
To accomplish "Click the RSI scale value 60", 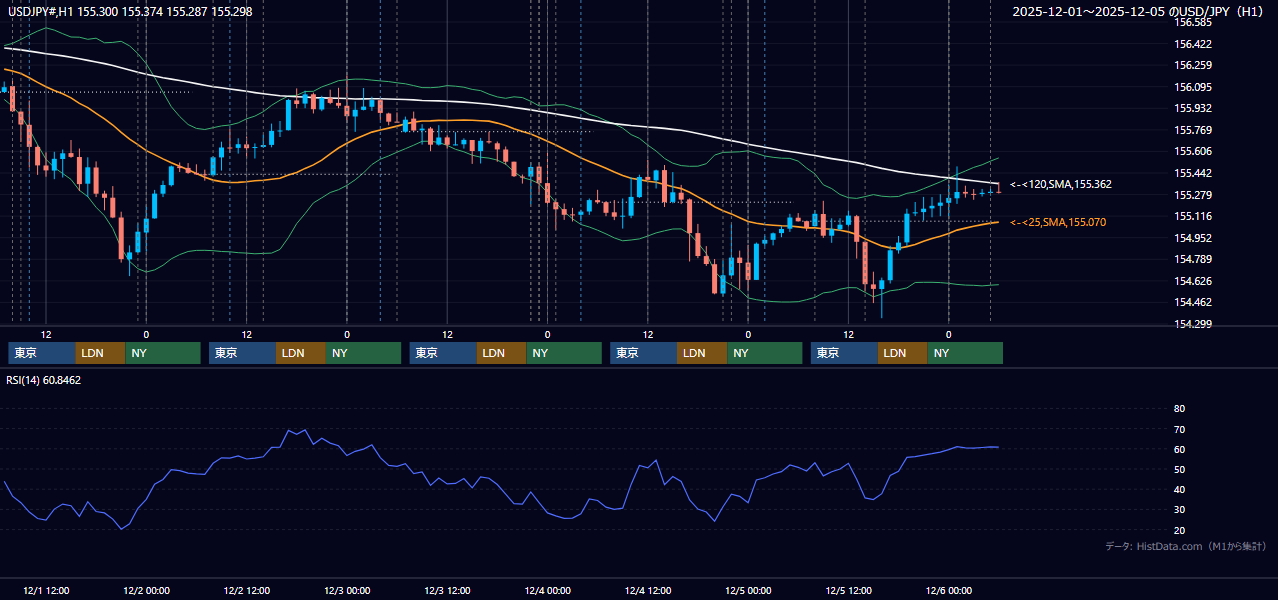I will click(x=1179, y=449).
